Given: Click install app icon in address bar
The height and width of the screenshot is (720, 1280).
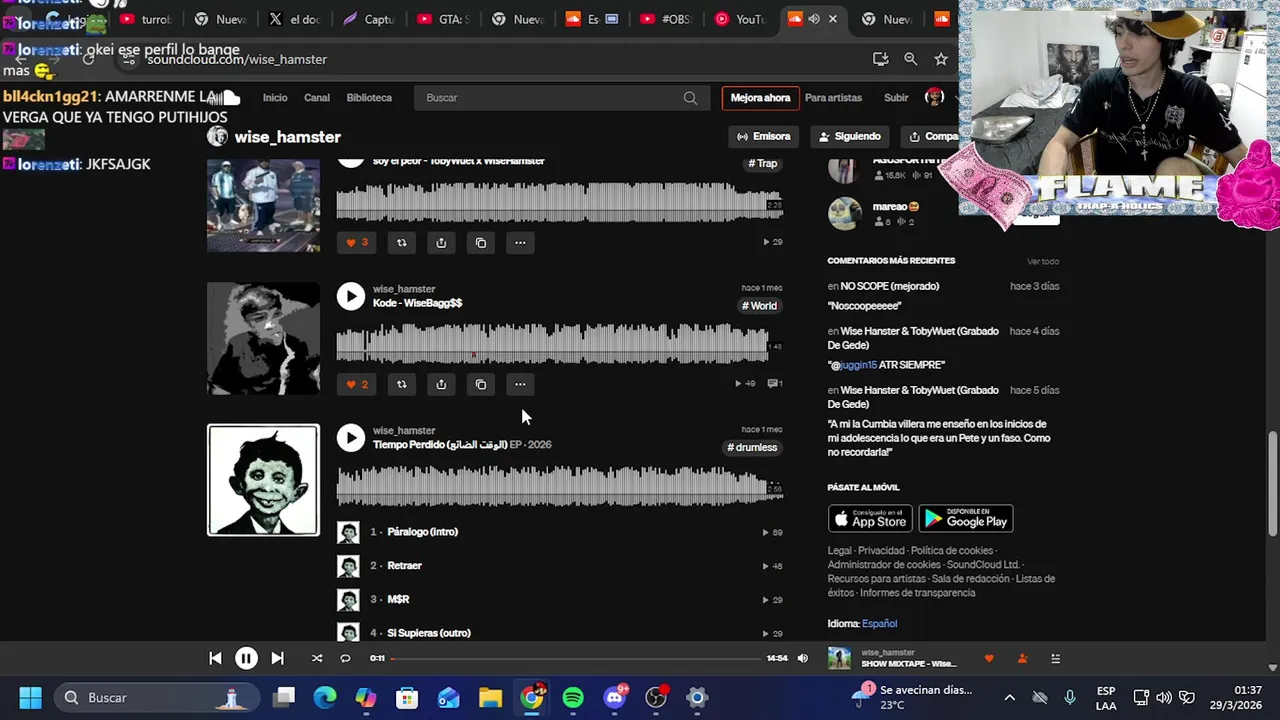Looking at the screenshot, I should pyautogui.click(x=880, y=59).
